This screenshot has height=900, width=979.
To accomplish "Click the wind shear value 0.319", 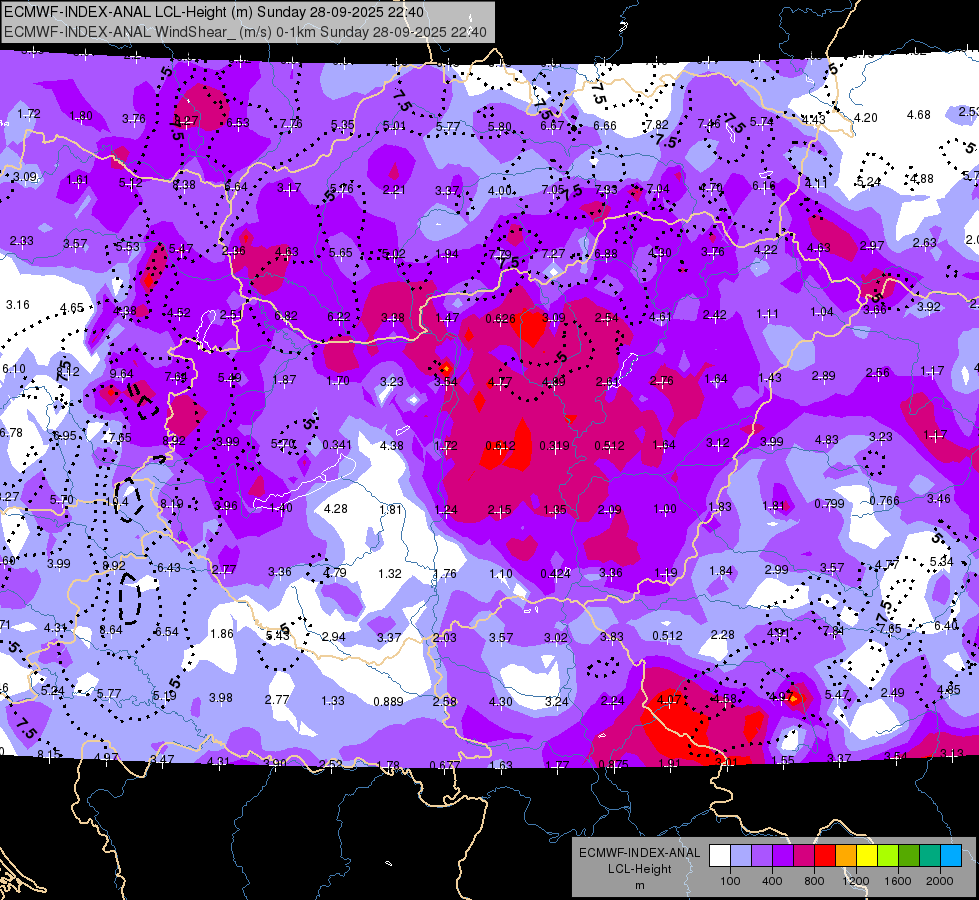I will pyautogui.click(x=554, y=446).
